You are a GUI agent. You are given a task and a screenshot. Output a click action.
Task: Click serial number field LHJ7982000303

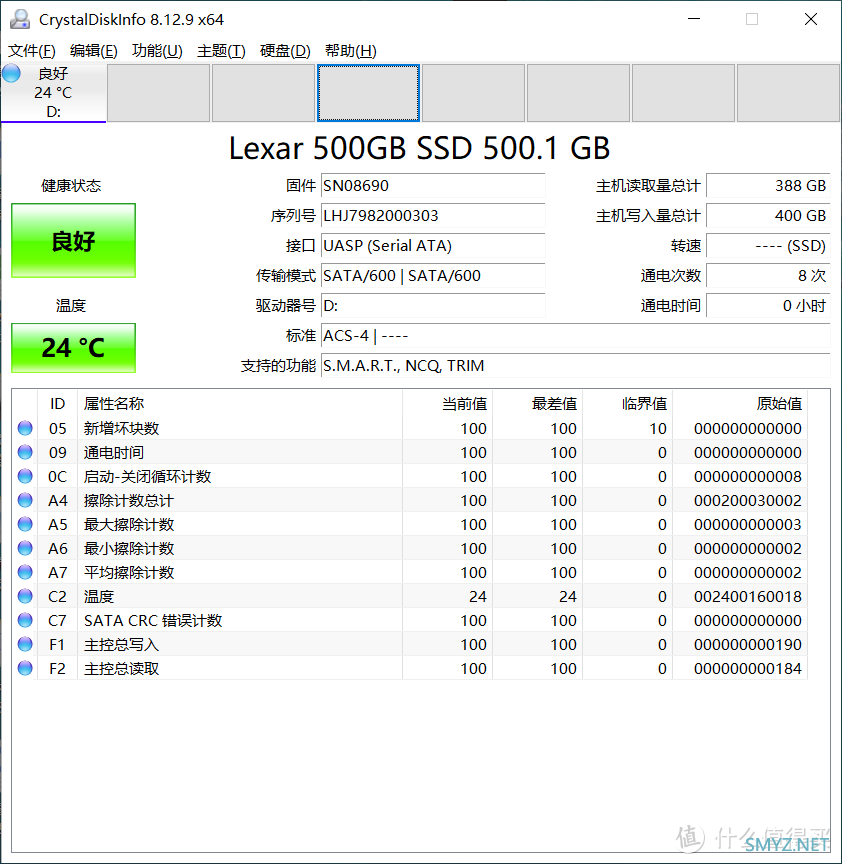click(433, 215)
